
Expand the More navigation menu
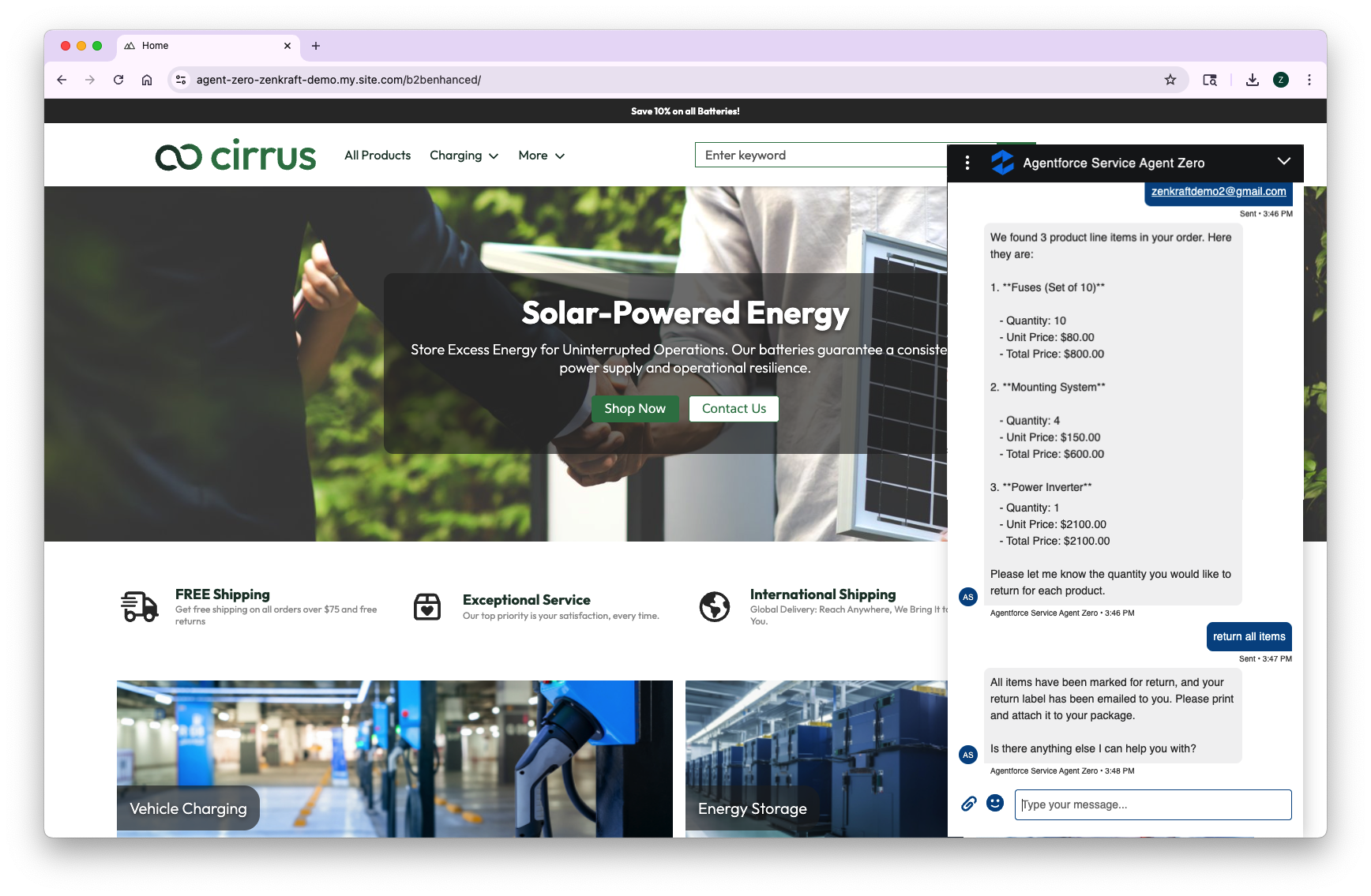pyautogui.click(x=541, y=156)
